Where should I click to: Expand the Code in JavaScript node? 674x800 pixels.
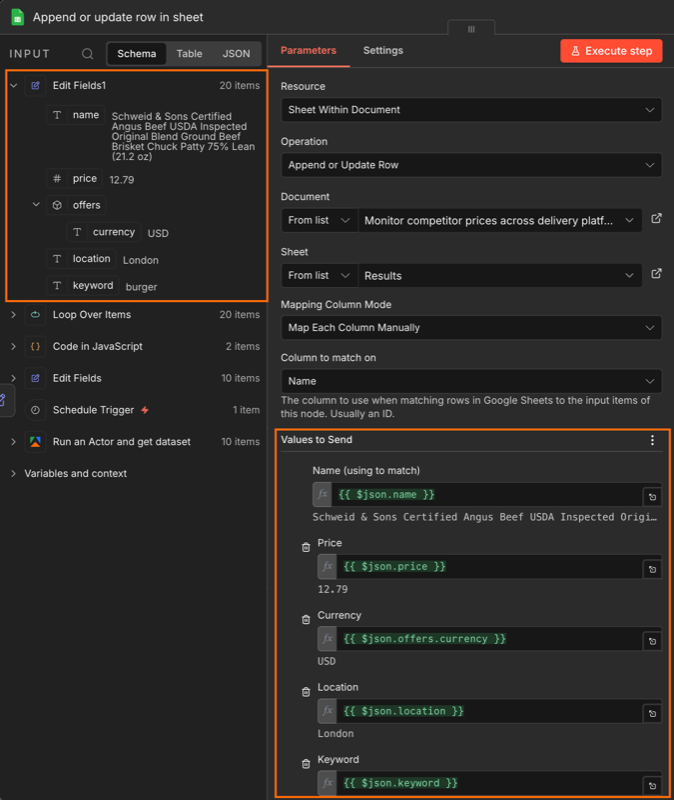point(13,346)
